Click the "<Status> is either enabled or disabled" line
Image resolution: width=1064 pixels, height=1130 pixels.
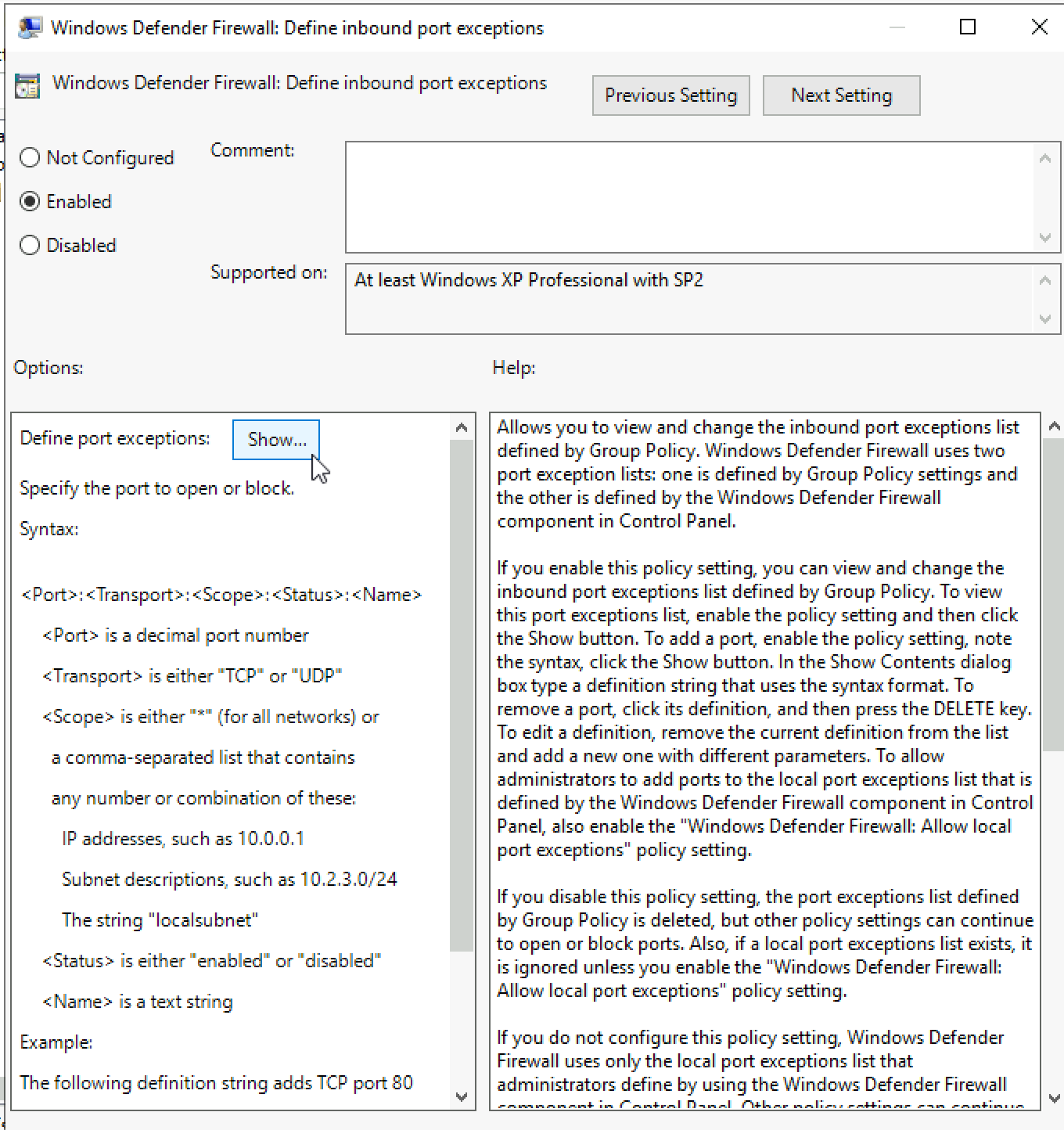point(212,961)
